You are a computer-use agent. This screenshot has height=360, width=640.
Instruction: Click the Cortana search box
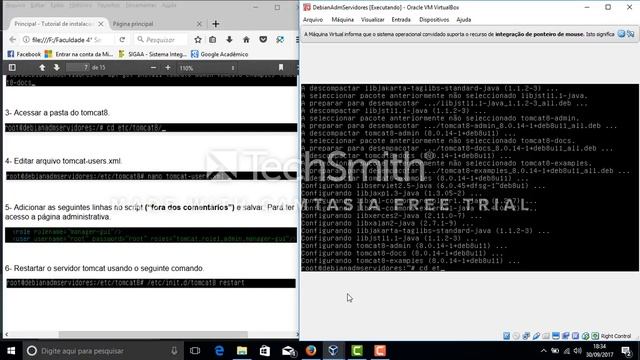(x=103, y=351)
